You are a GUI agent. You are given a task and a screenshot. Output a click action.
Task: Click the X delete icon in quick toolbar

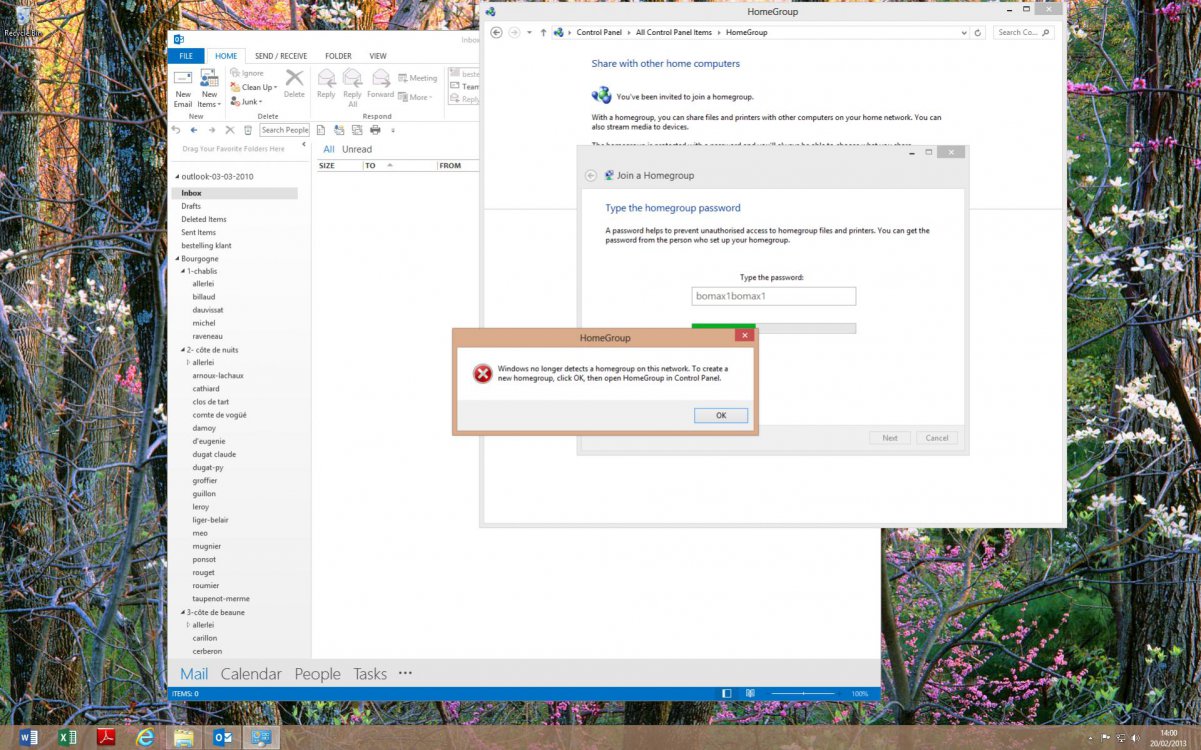point(230,130)
